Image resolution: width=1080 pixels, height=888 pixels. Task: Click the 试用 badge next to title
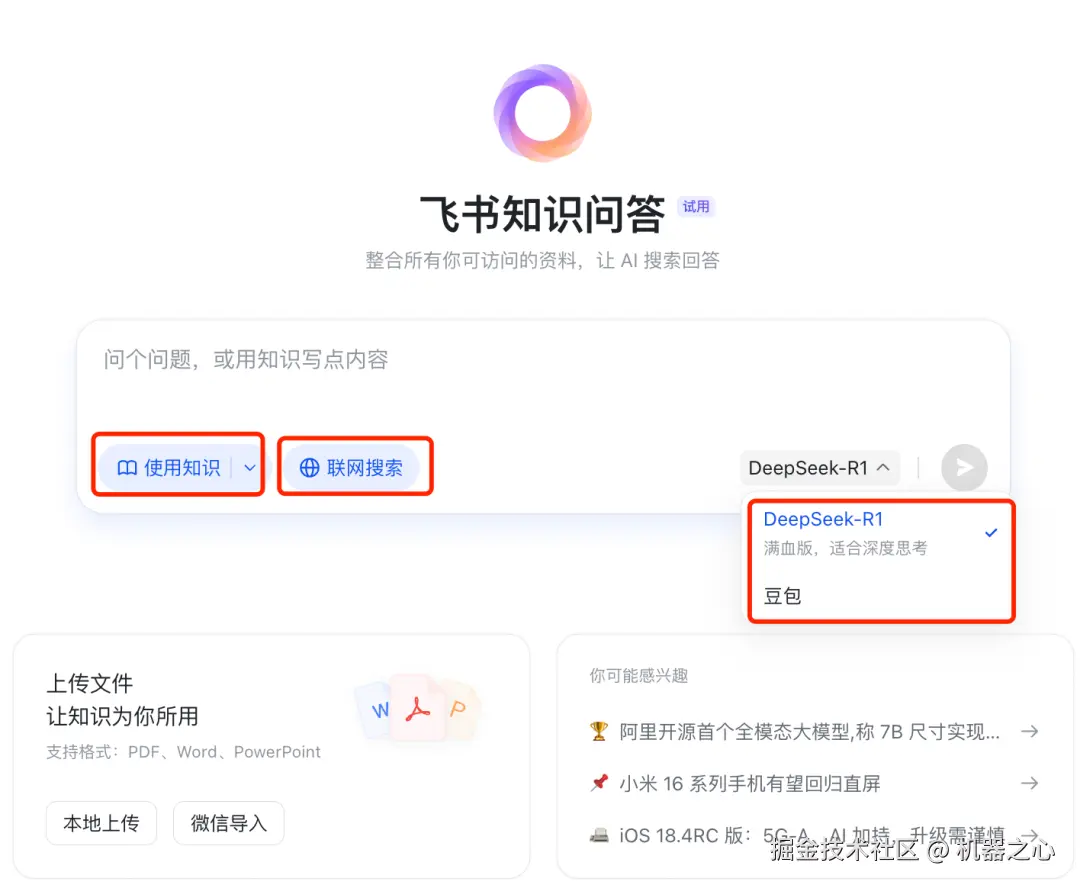(x=696, y=207)
